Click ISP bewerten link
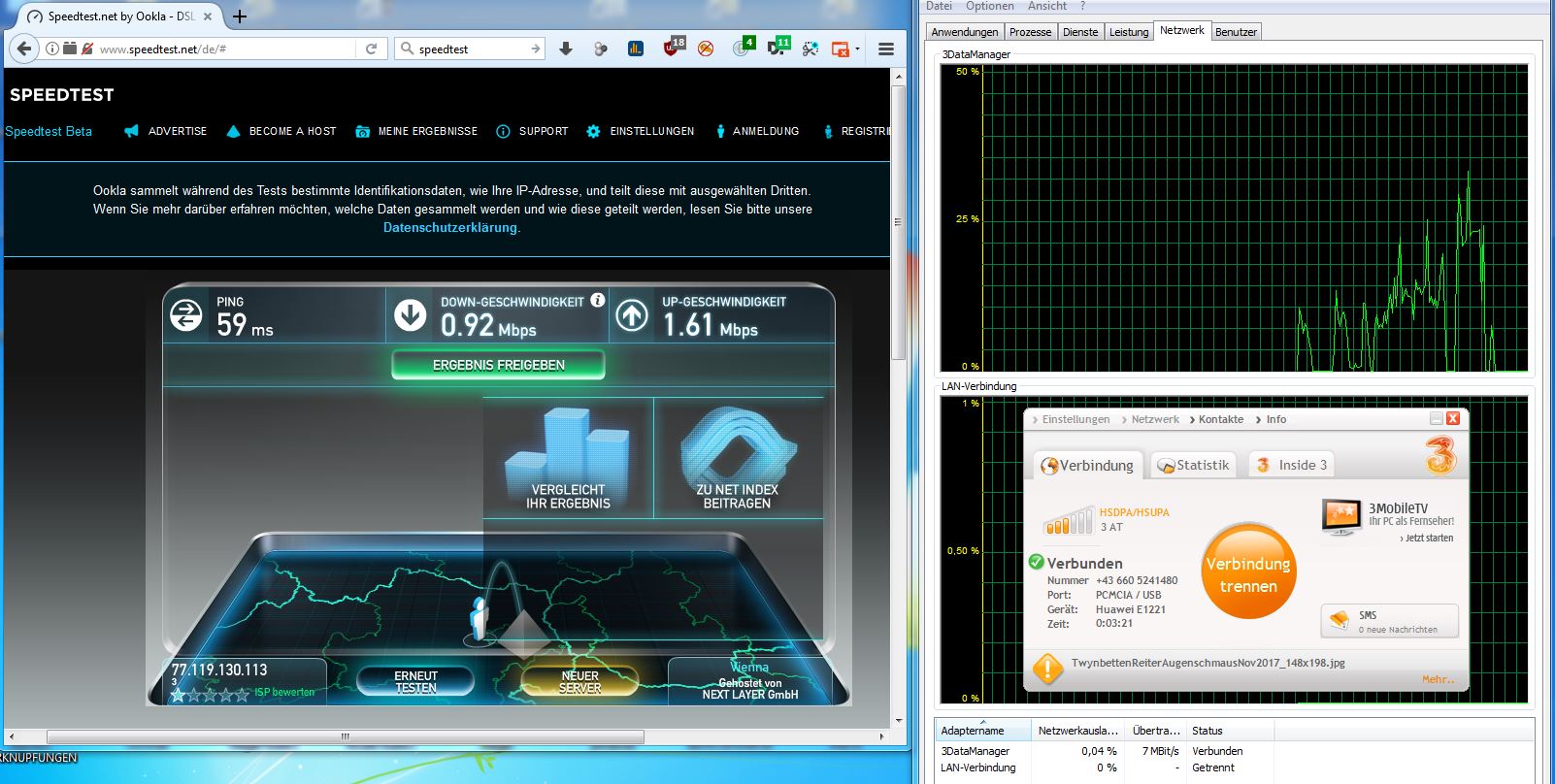 [284, 692]
